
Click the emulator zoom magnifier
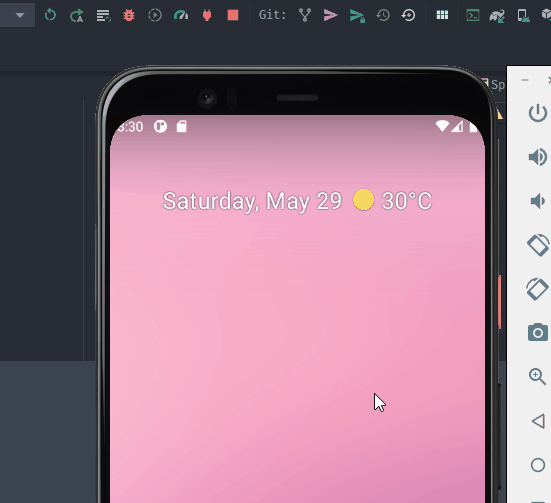click(x=537, y=376)
